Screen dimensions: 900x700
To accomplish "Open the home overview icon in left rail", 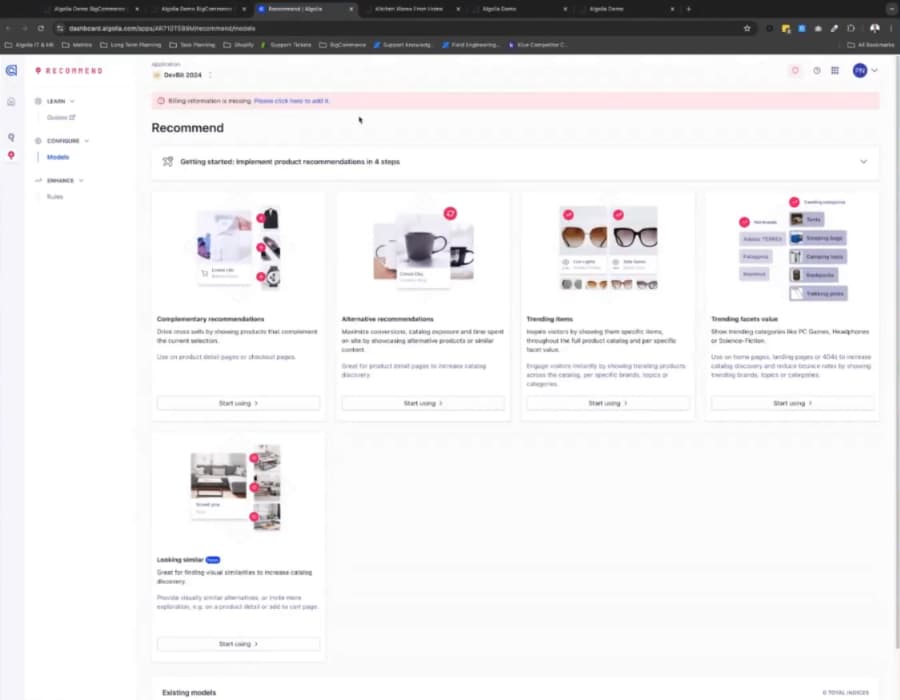I will [x=11, y=102].
